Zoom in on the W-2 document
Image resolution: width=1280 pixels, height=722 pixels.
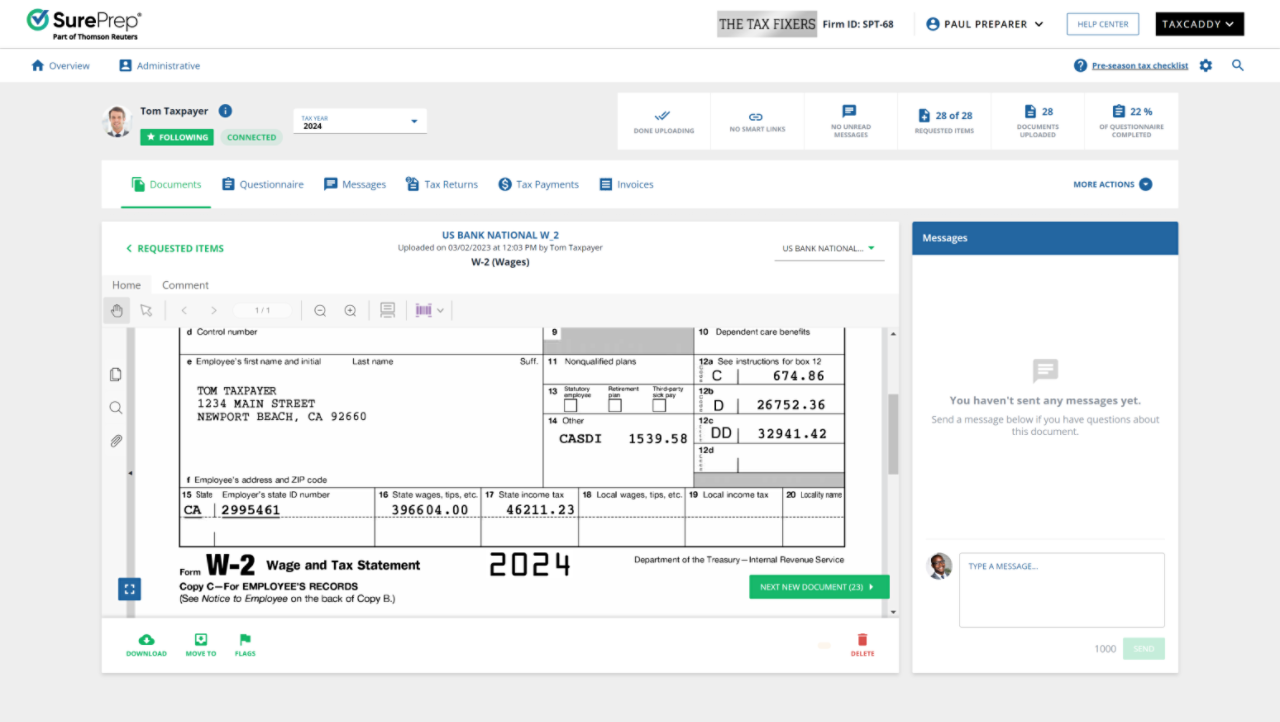pos(350,311)
